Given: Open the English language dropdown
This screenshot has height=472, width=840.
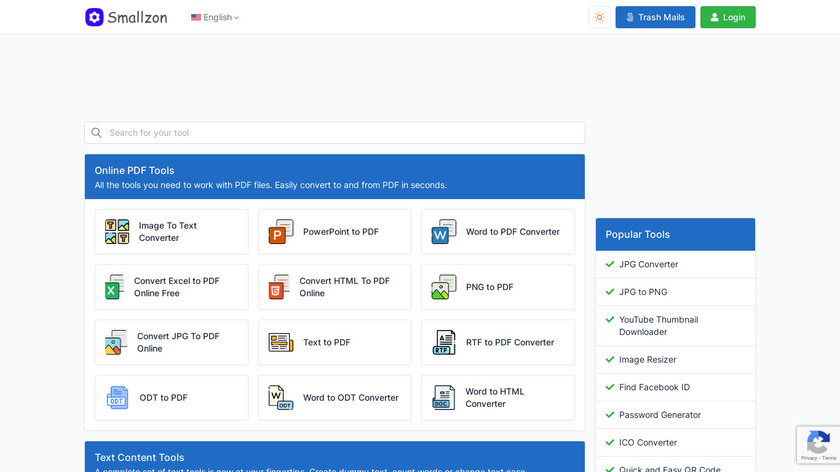Looking at the screenshot, I should [x=215, y=17].
